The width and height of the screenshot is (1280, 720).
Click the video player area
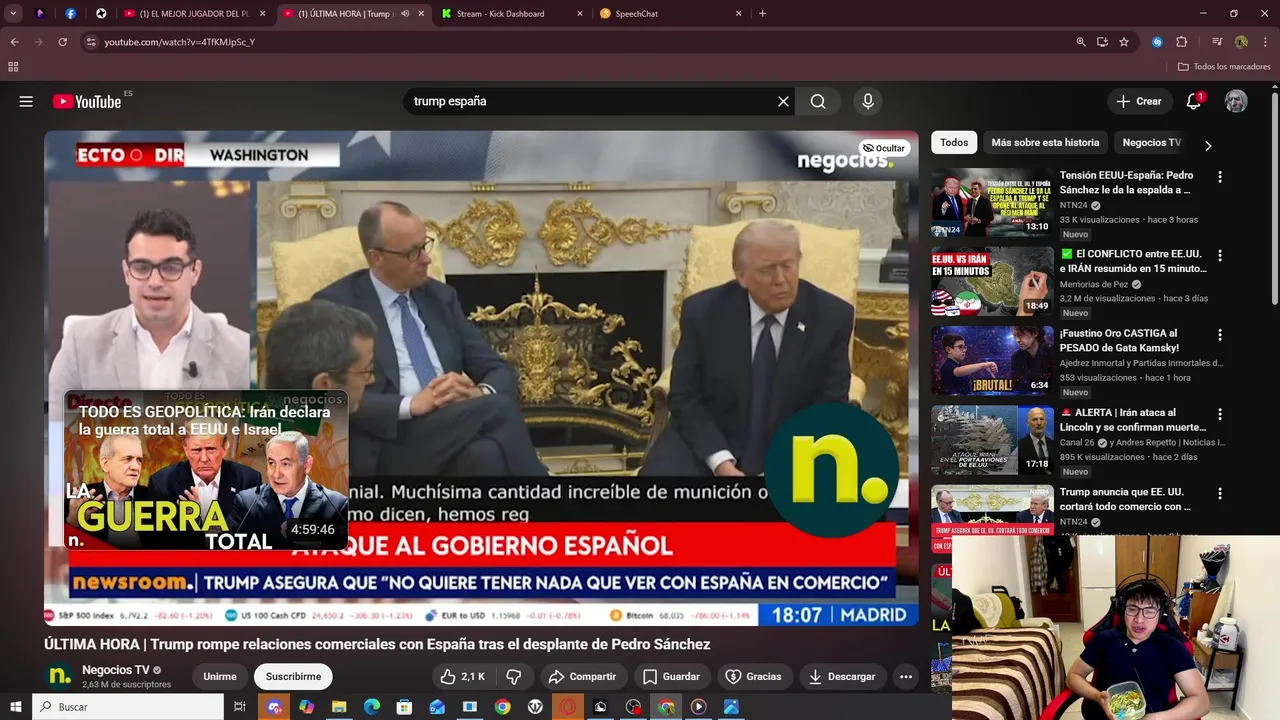coord(481,378)
